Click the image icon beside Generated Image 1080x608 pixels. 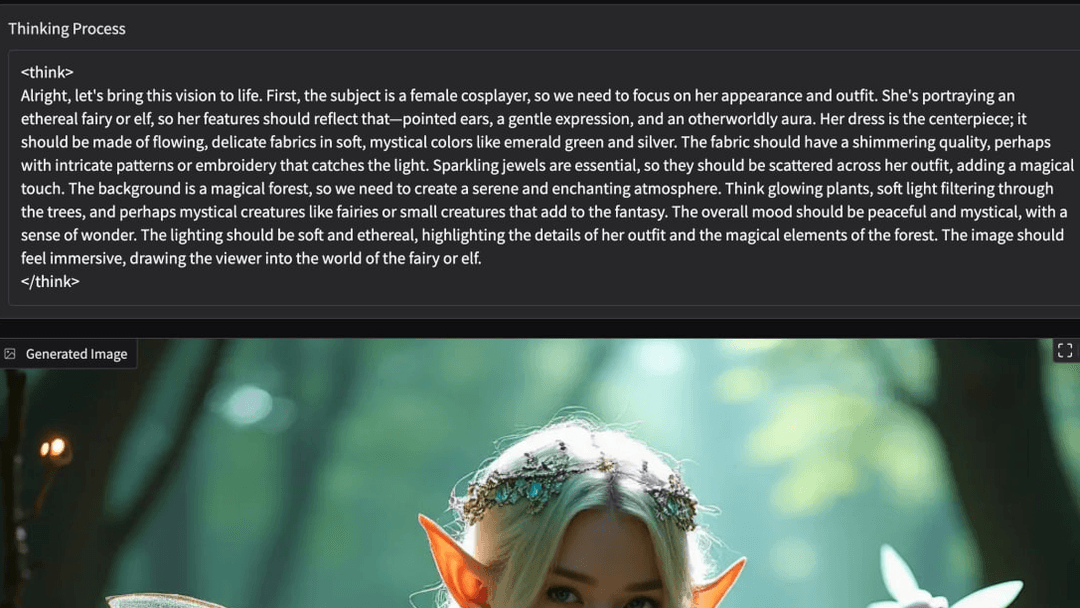10,354
